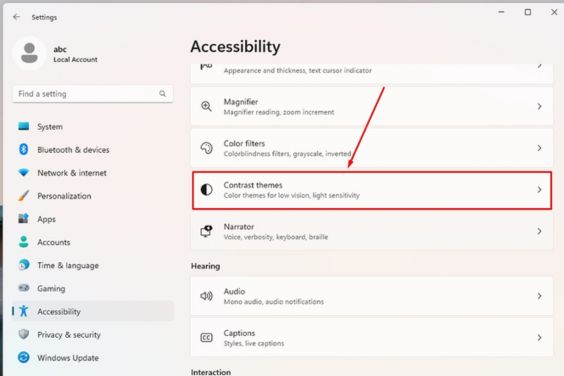
Task: Open the Narrator settings entry
Action: [x=372, y=231]
